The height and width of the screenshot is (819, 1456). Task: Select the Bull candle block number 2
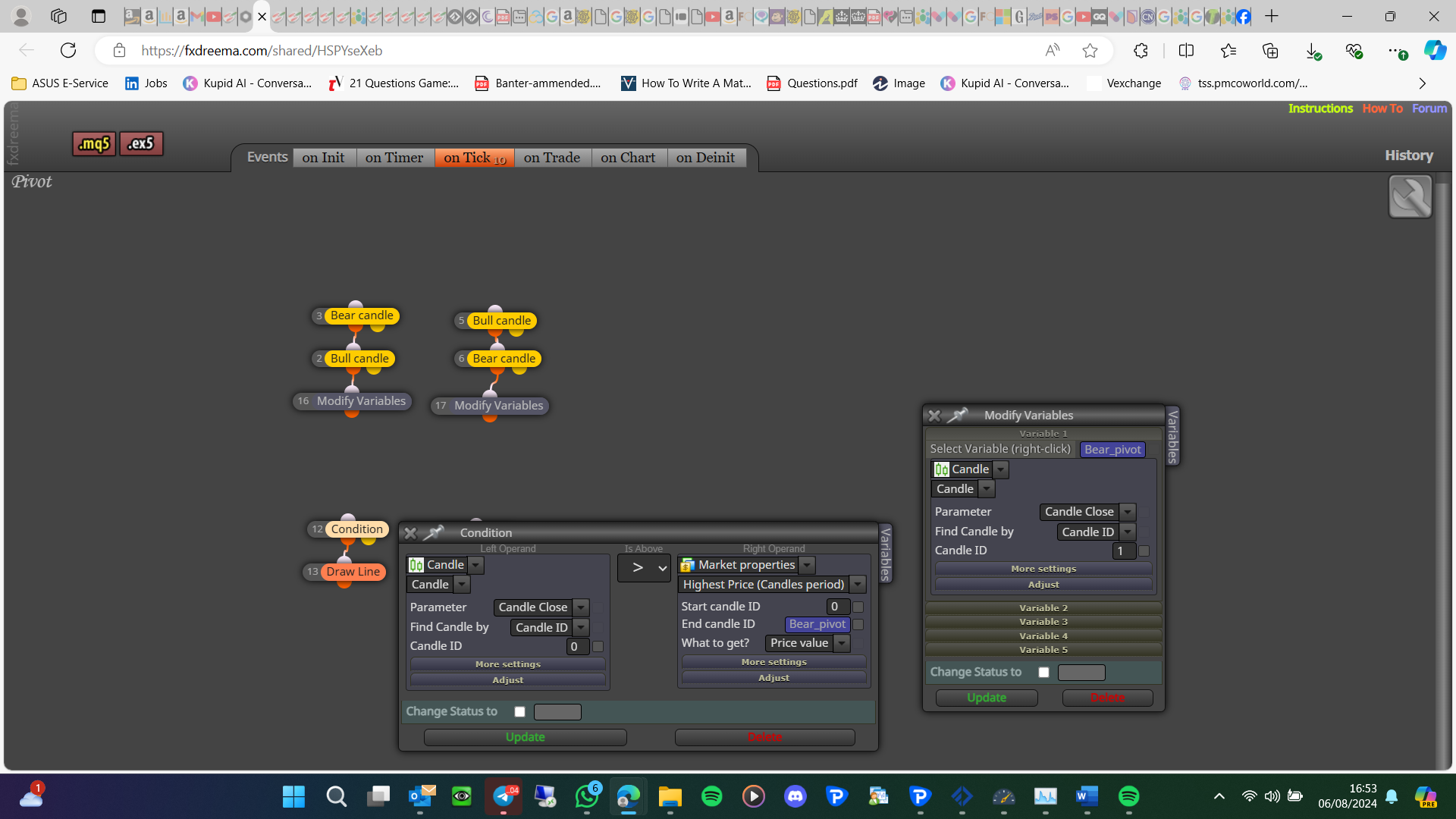coord(359,359)
